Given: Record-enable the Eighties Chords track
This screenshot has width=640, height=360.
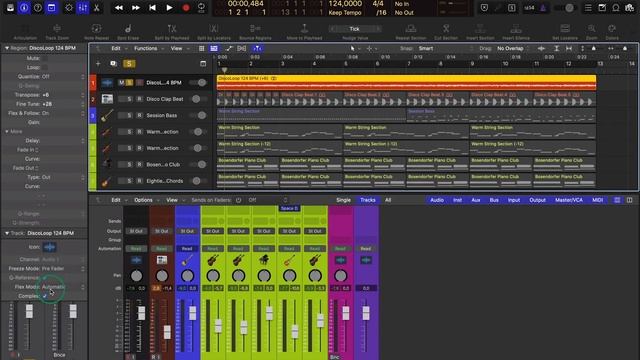Looking at the screenshot, I should click(139, 180).
